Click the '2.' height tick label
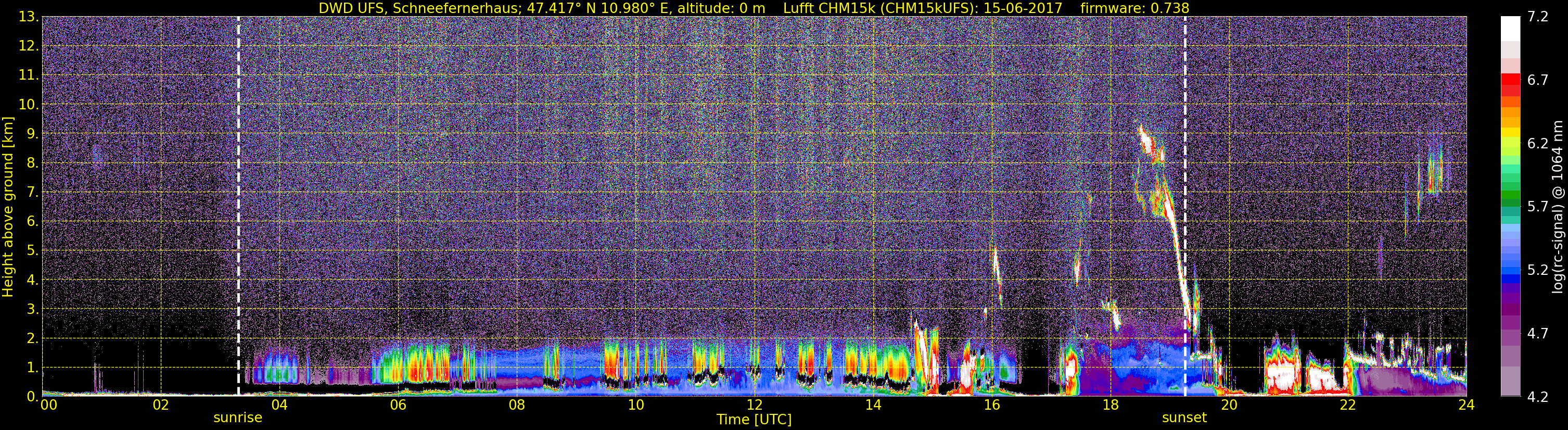The width and height of the screenshot is (1568, 430). point(32,339)
